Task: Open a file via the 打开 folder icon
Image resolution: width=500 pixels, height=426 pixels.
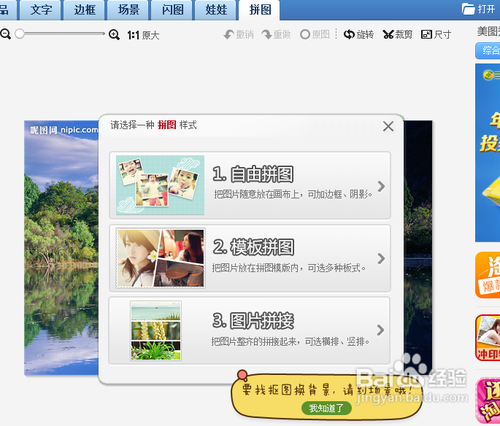Action: coord(468,9)
